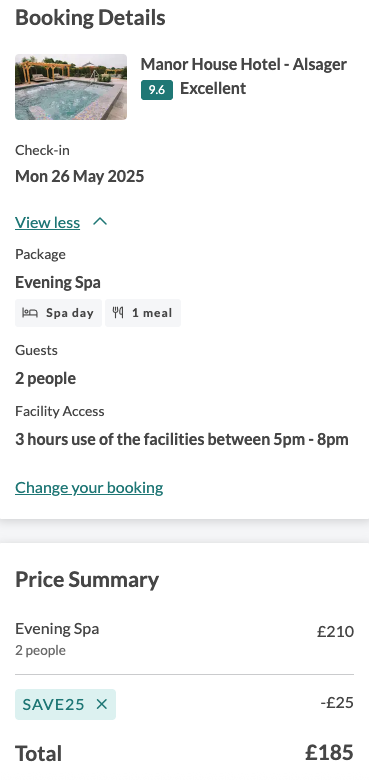Click the 9.6 rating badge
This screenshot has width=369, height=780.
click(157, 90)
